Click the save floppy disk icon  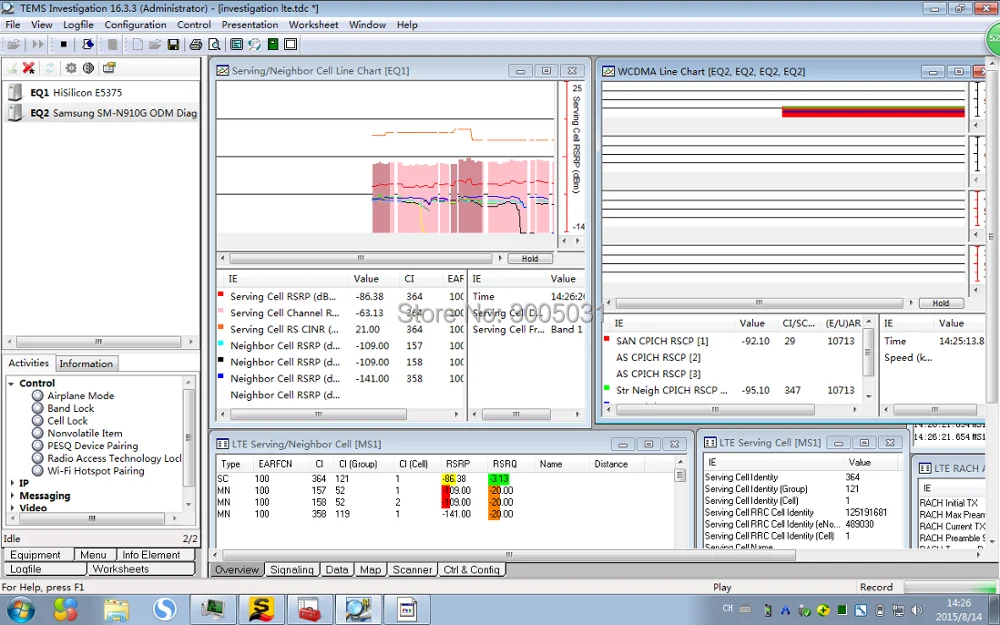pos(173,44)
